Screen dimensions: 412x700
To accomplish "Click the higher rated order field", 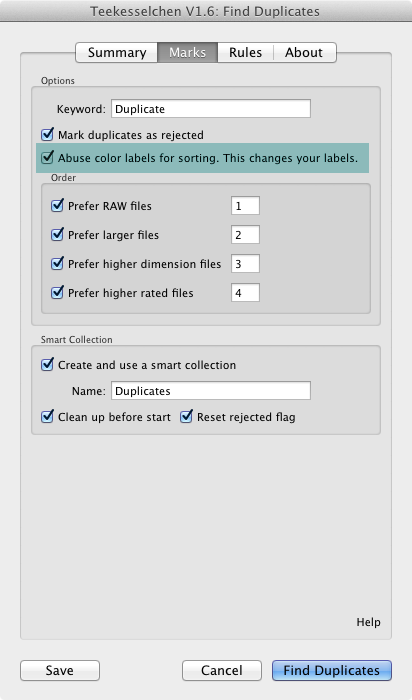I will (x=245, y=293).
